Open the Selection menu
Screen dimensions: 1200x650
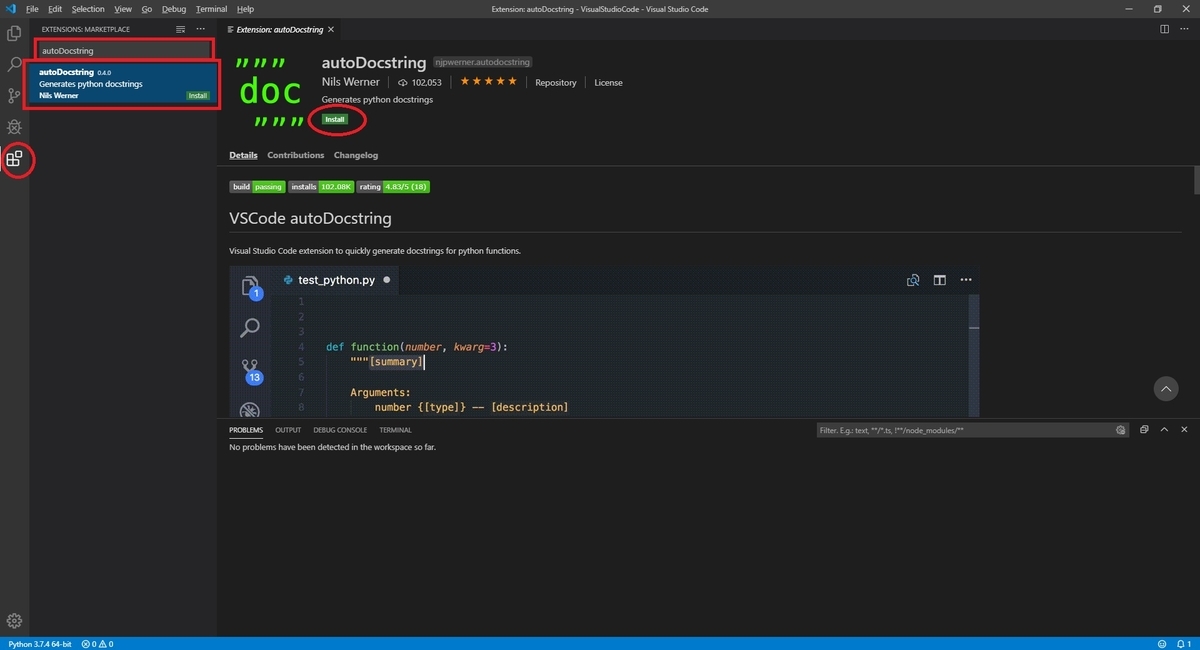point(88,9)
